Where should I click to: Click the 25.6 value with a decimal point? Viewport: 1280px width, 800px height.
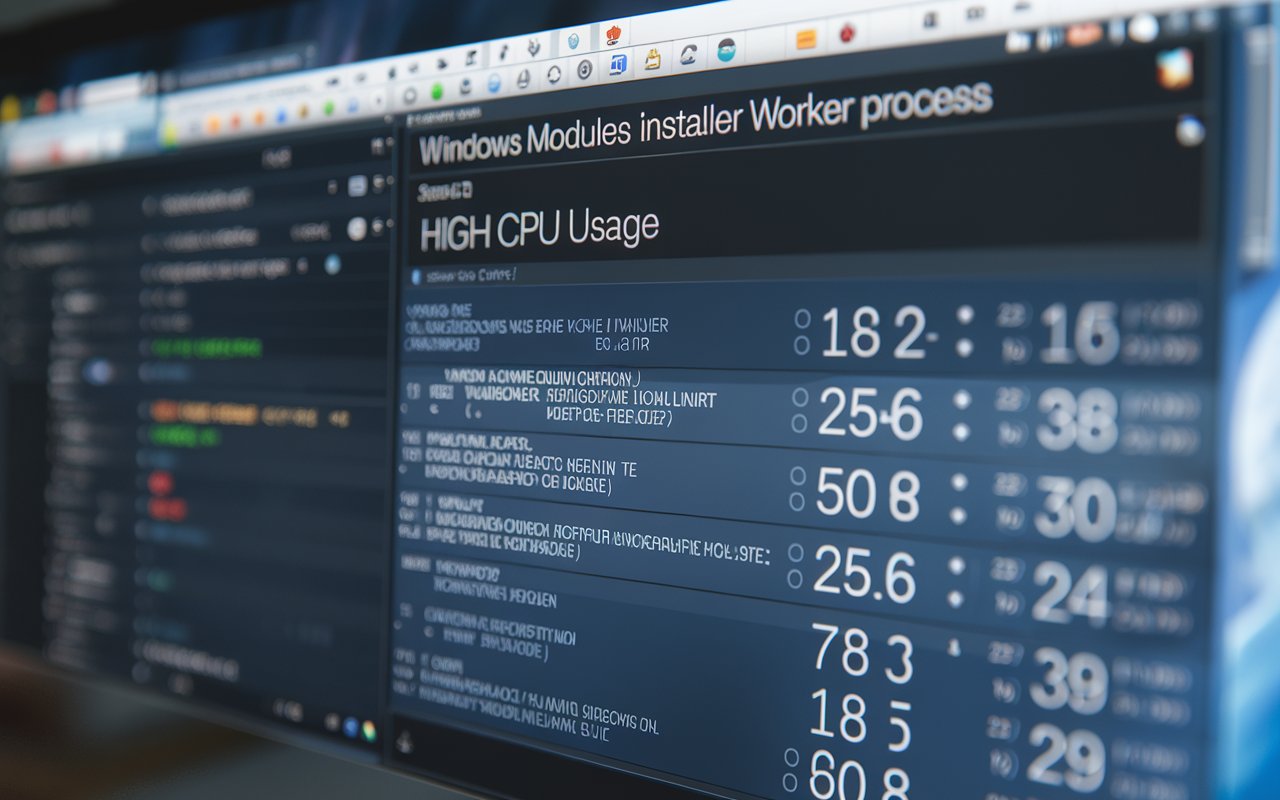pyautogui.click(x=864, y=575)
